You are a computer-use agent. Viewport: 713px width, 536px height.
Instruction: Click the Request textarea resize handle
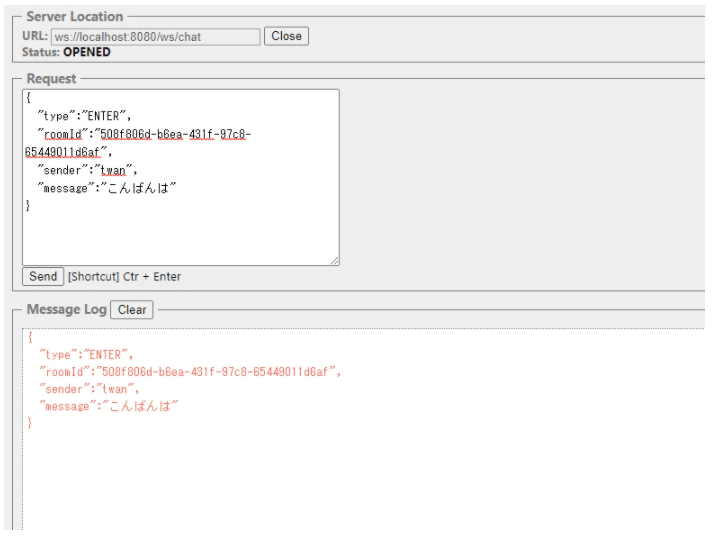tap(334, 260)
